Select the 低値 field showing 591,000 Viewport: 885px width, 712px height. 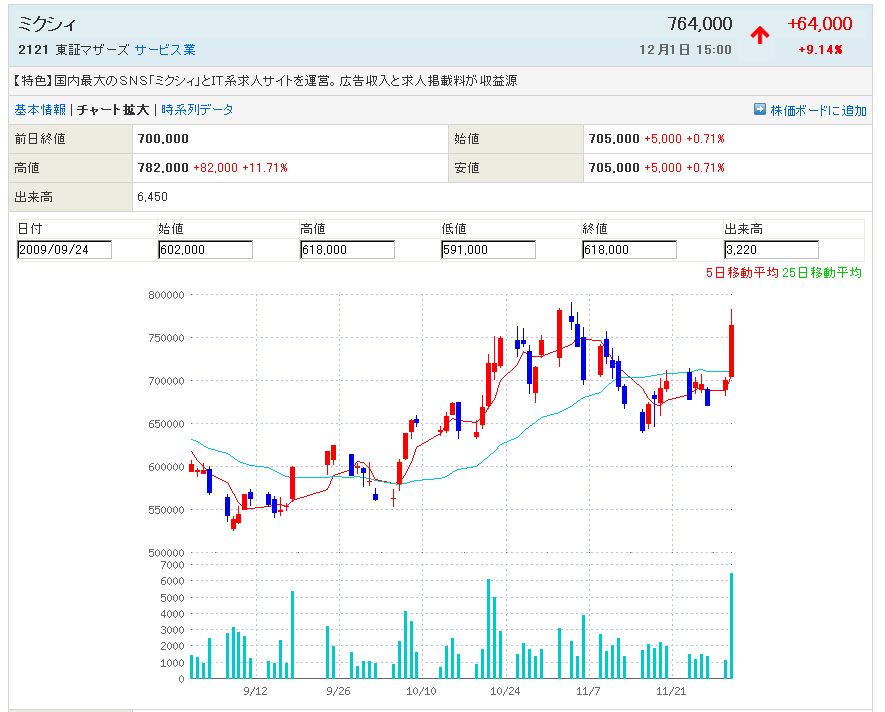(487, 250)
